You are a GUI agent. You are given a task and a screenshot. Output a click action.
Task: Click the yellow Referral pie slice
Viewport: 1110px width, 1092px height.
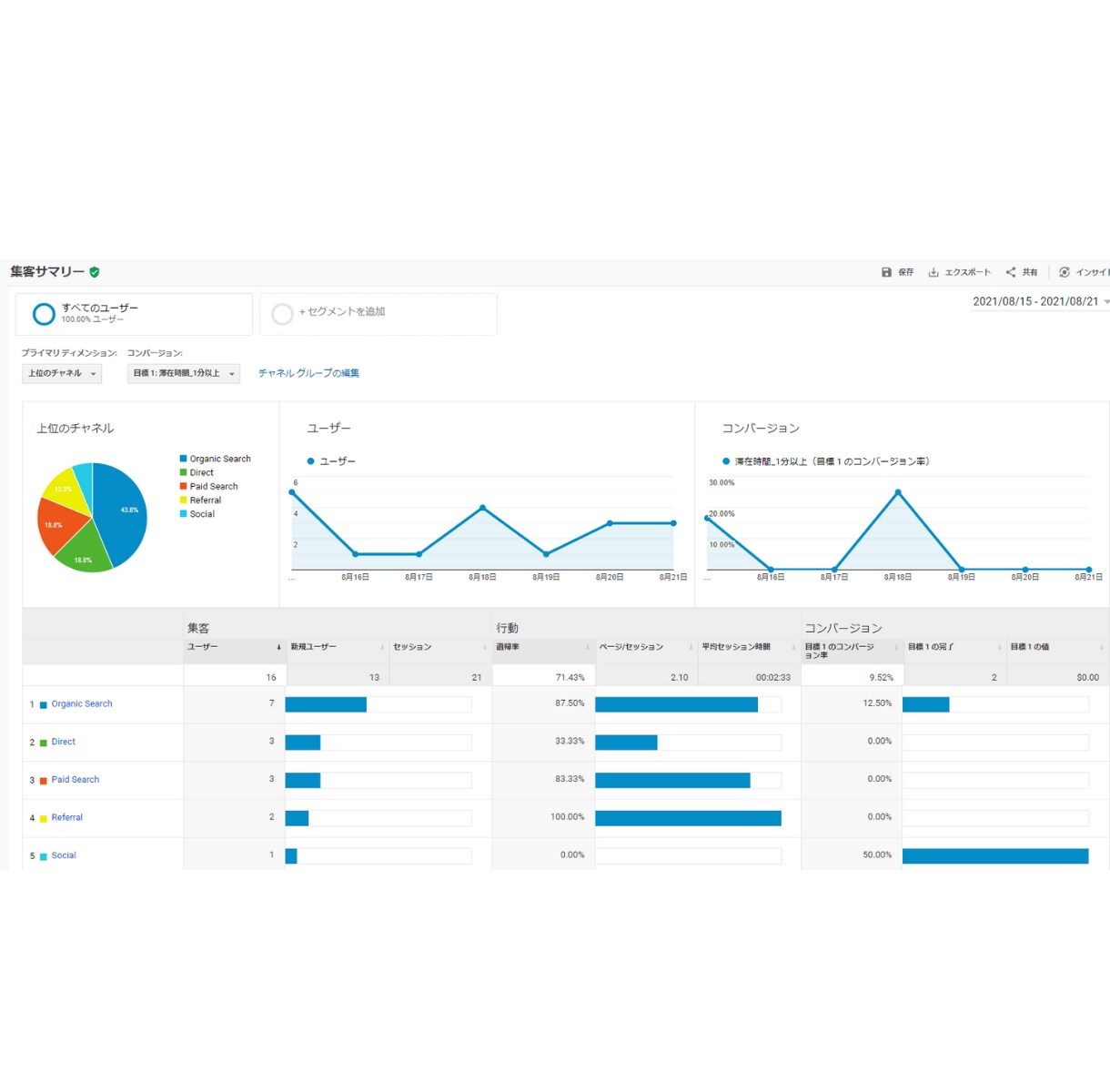coord(67,491)
